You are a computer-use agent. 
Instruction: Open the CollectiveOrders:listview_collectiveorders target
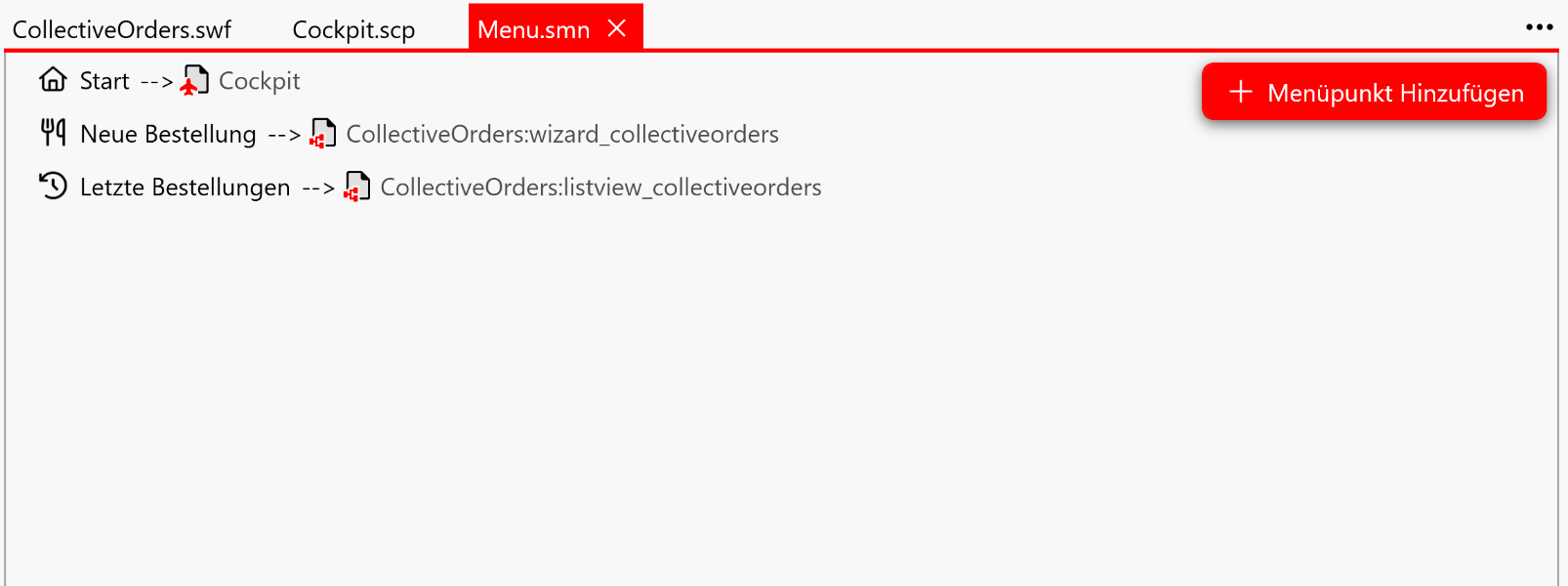click(x=600, y=187)
